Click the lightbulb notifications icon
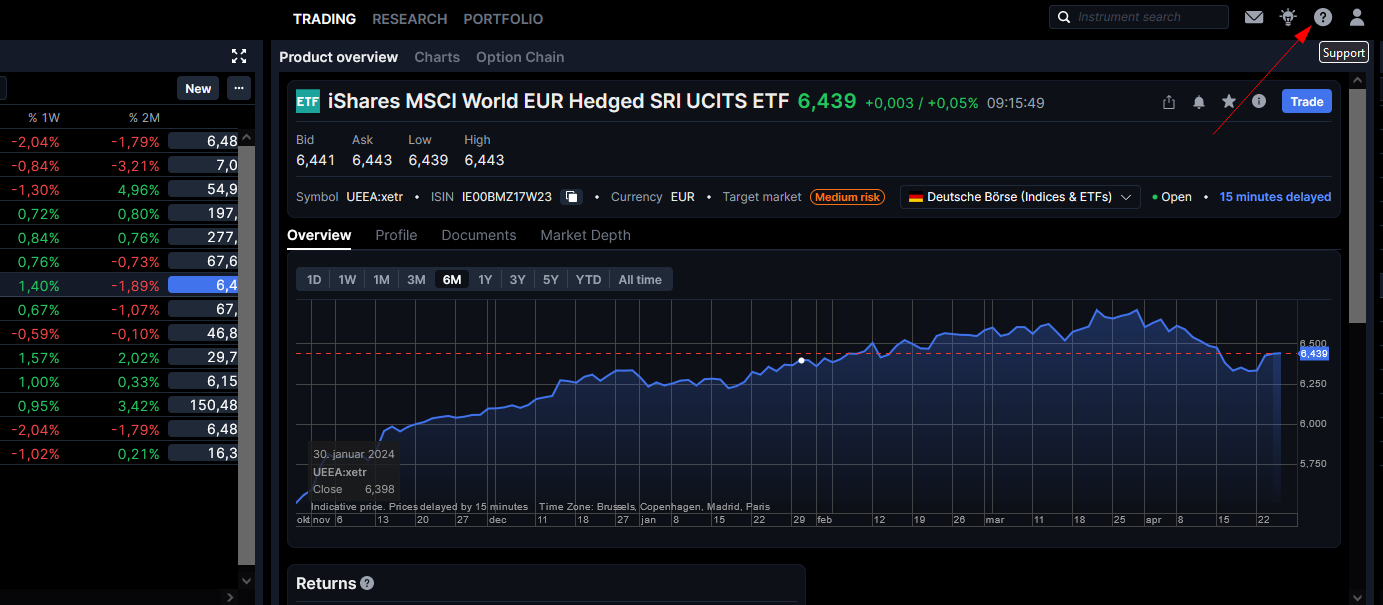Viewport: 1383px width, 605px height. pyautogui.click(x=1288, y=17)
